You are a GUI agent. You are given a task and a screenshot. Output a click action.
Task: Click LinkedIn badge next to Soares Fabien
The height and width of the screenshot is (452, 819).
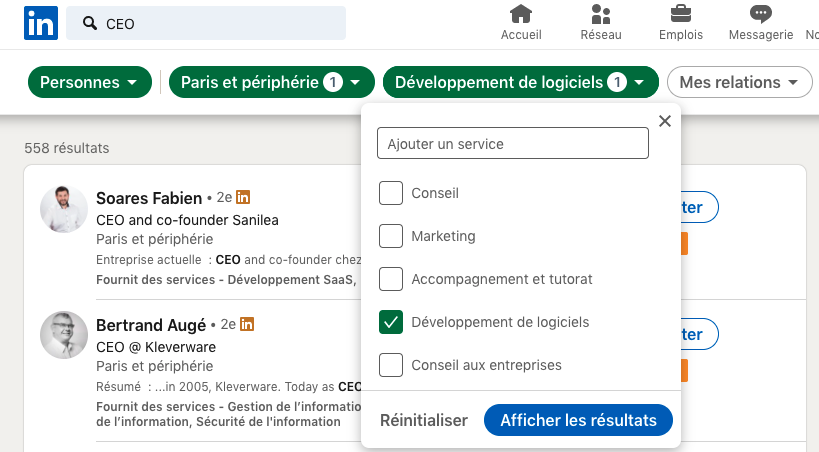(x=243, y=197)
